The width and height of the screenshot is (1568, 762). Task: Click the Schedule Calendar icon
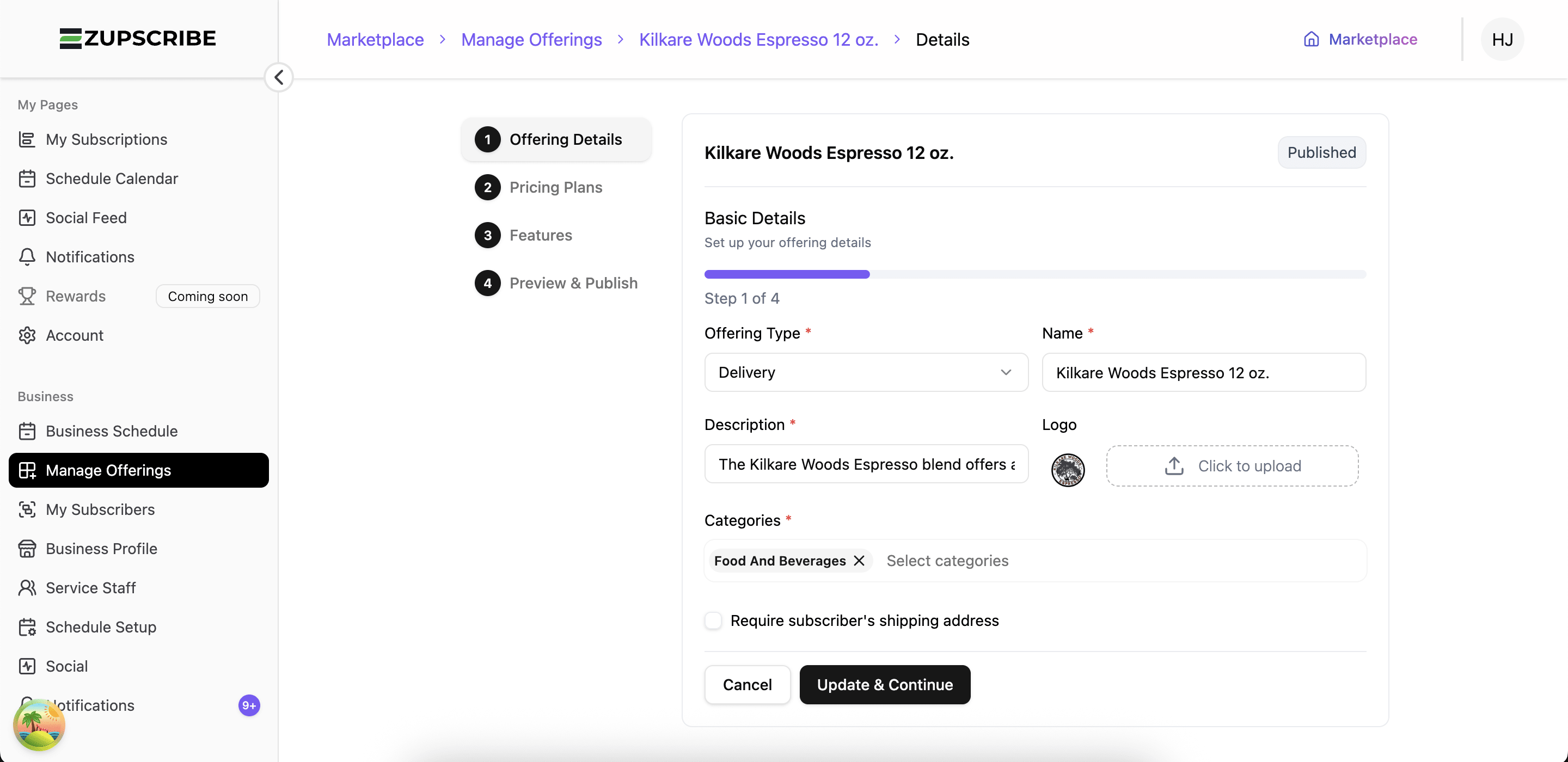coord(27,179)
